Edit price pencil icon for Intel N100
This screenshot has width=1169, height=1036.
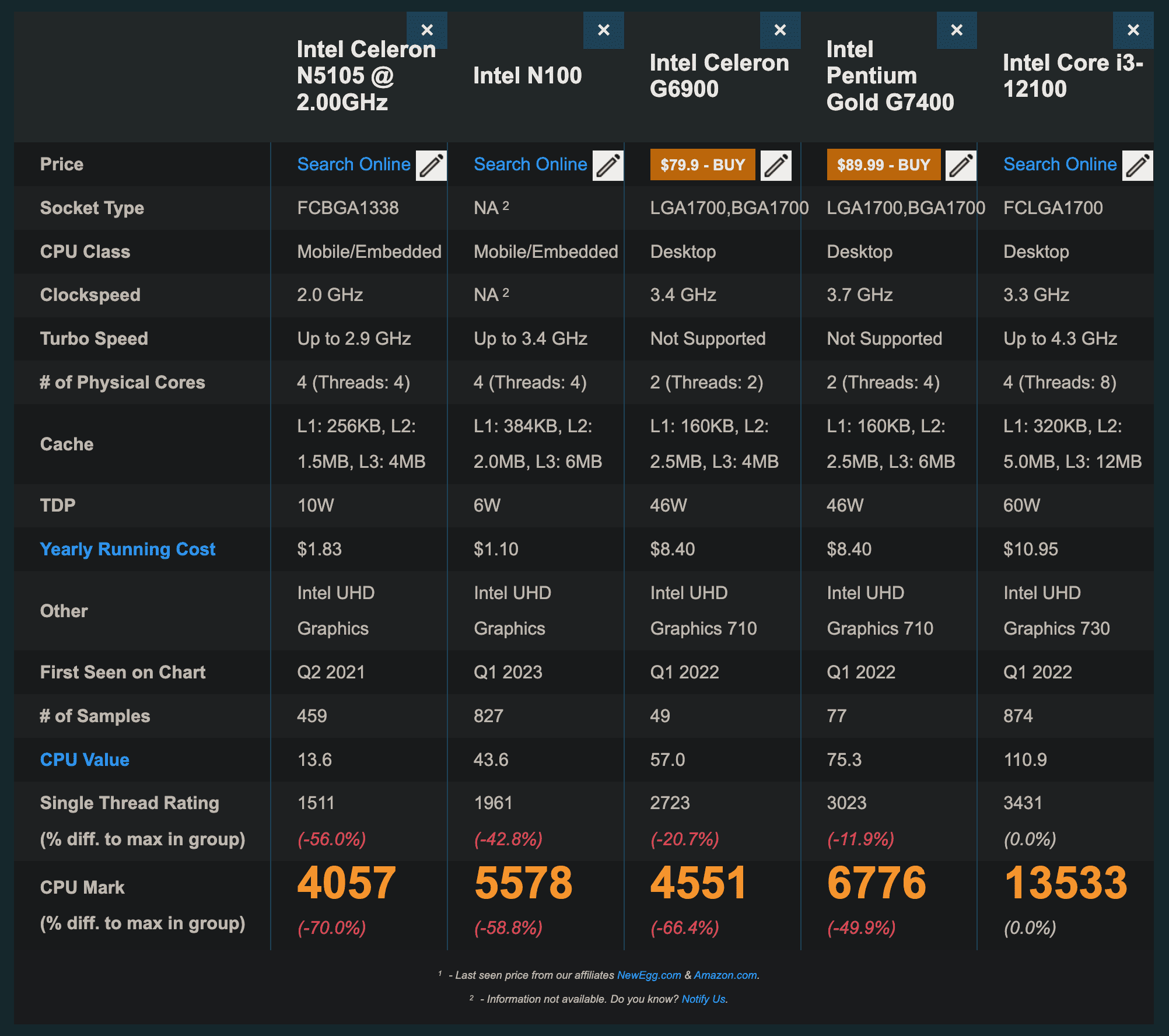click(608, 165)
